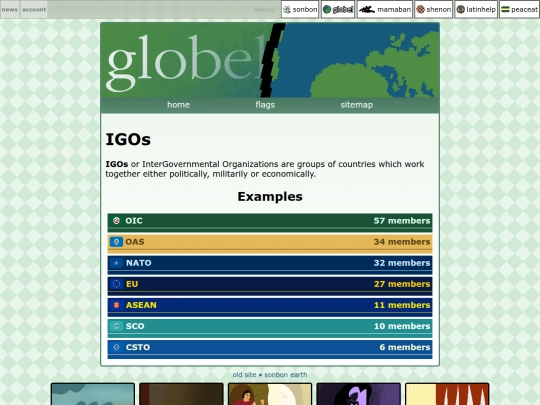Visit the latinhelp webring button
Screen dimensions: 540x405
tap(477, 9)
